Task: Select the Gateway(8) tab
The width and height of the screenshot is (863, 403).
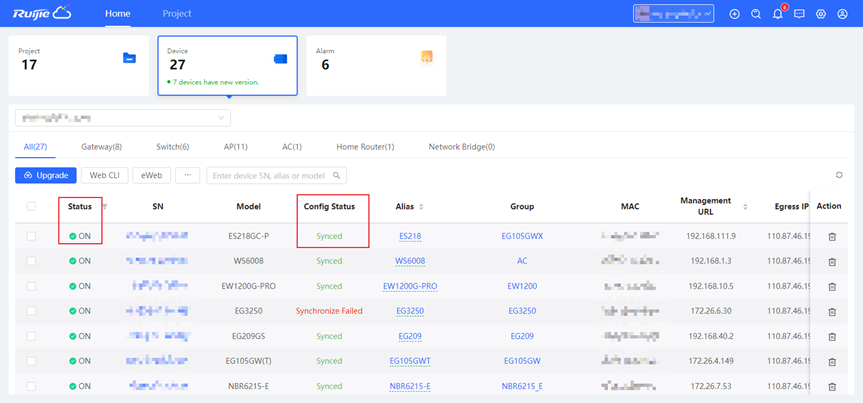Action: click(x=102, y=147)
